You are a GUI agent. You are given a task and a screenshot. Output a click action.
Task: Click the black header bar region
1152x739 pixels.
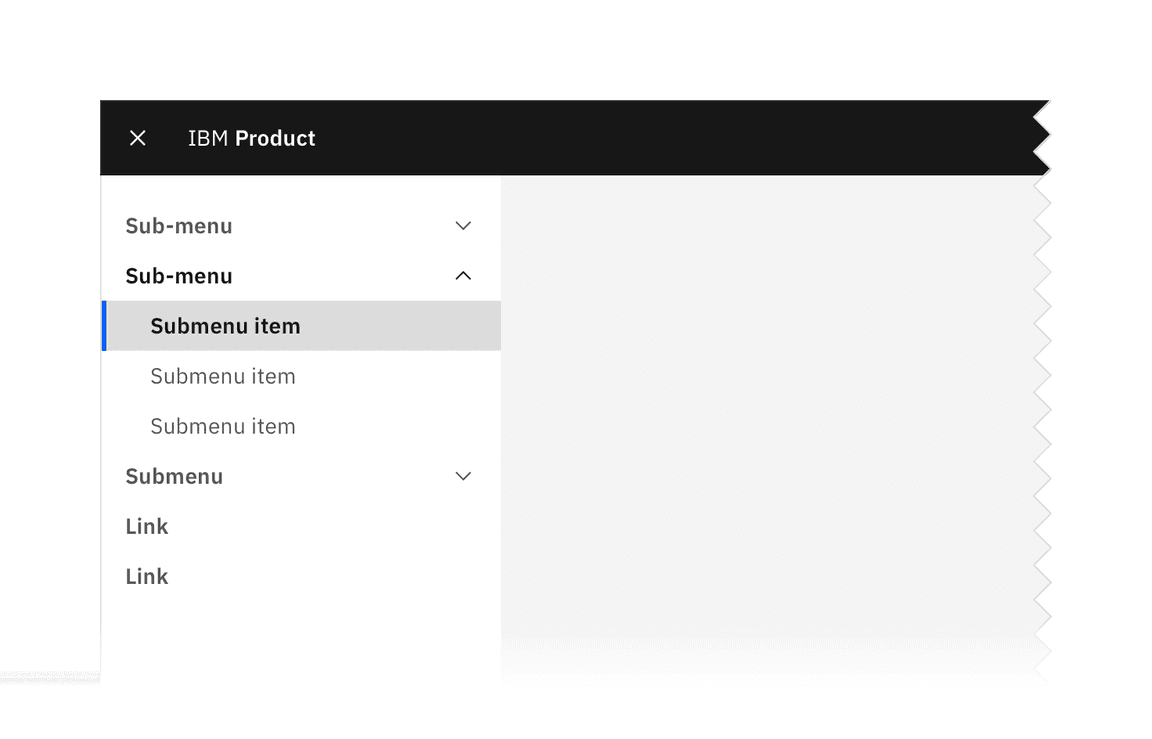(x=600, y=138)
